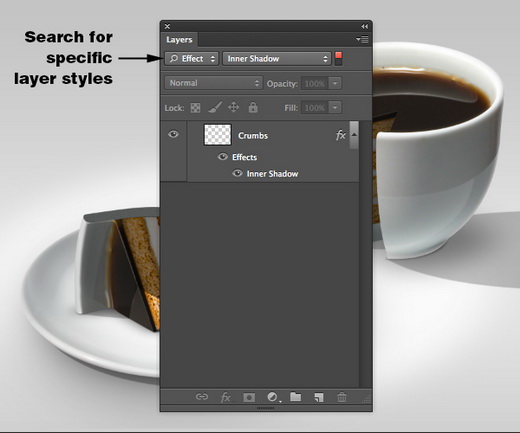Toggle visibility of Effects
This screenshot has height=433, width=520.
pos(222,157)
